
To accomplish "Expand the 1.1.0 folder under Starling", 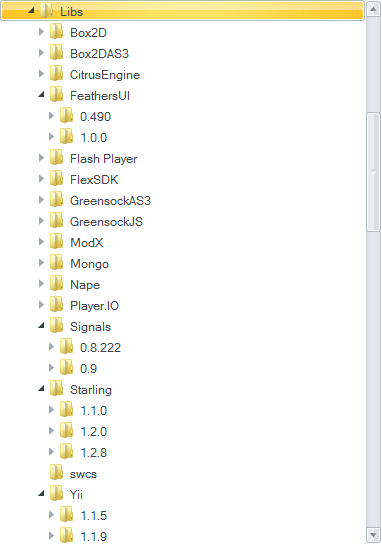I will point(51,410).
